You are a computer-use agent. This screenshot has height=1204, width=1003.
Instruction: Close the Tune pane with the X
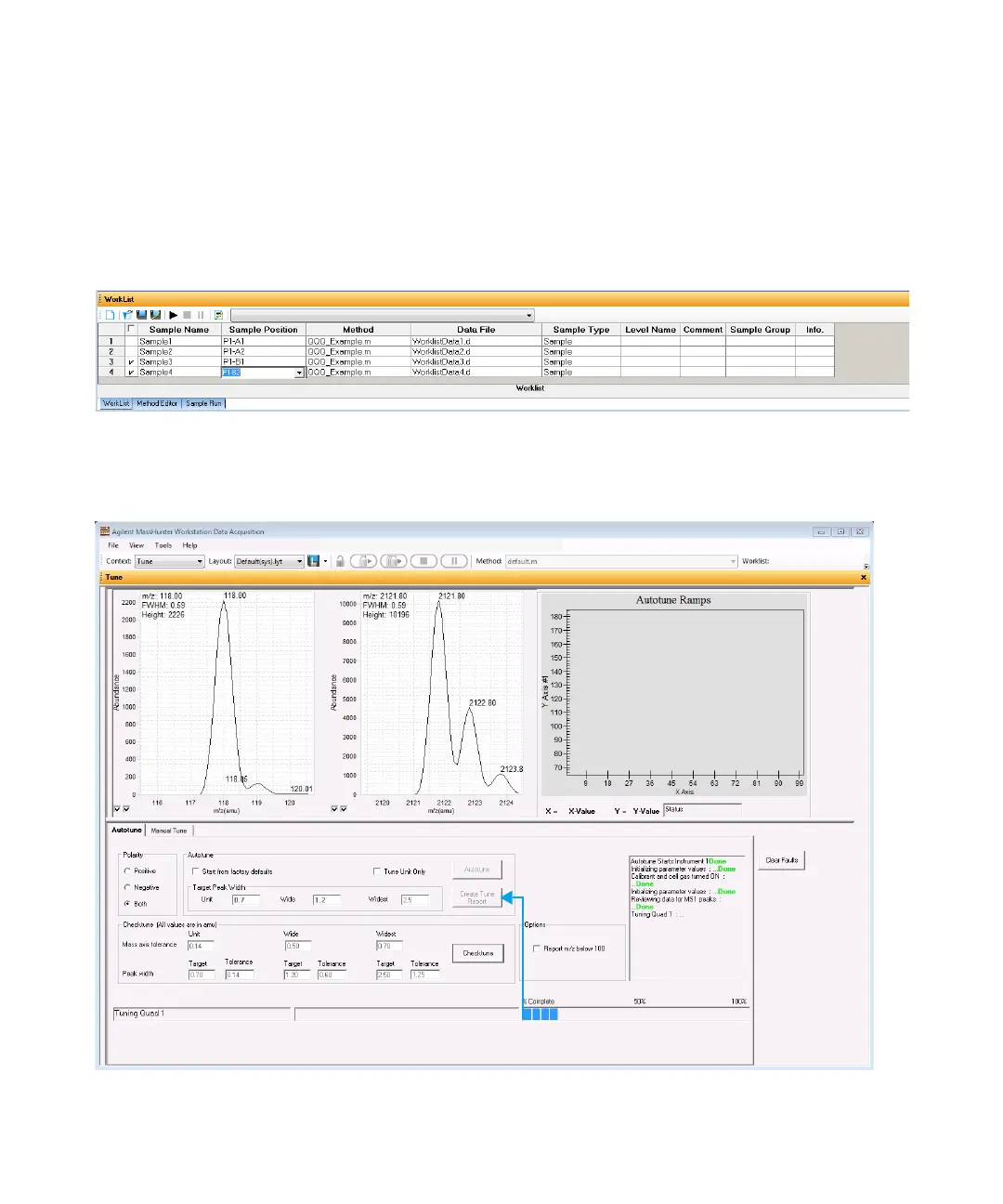(x=864, y=577)
